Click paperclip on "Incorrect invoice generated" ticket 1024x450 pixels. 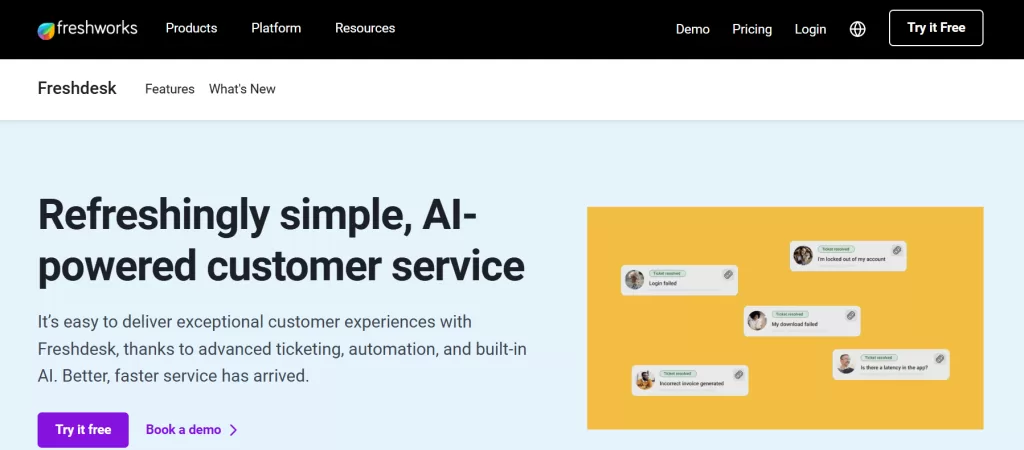pos(738,374)
